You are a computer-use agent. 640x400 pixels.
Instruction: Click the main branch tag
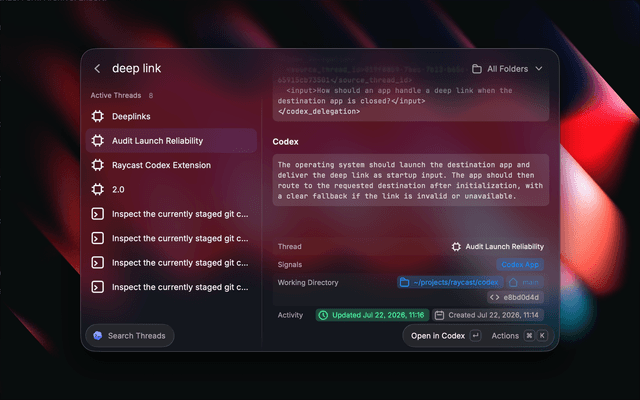pos(525,282)
